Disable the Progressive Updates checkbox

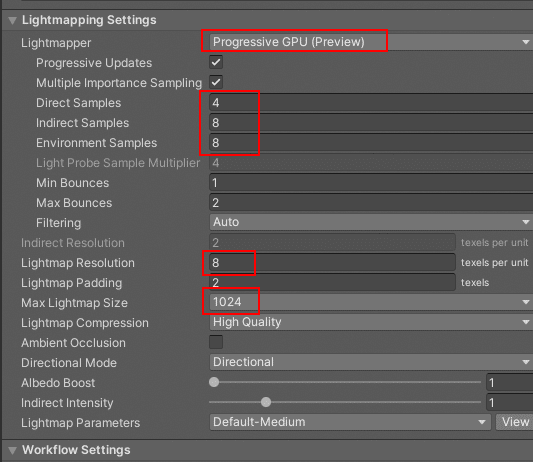pos(216,63)
